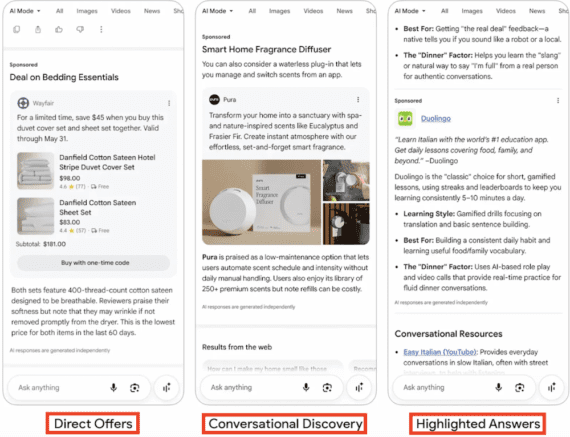Click the $98.00 duvet price

70,178
